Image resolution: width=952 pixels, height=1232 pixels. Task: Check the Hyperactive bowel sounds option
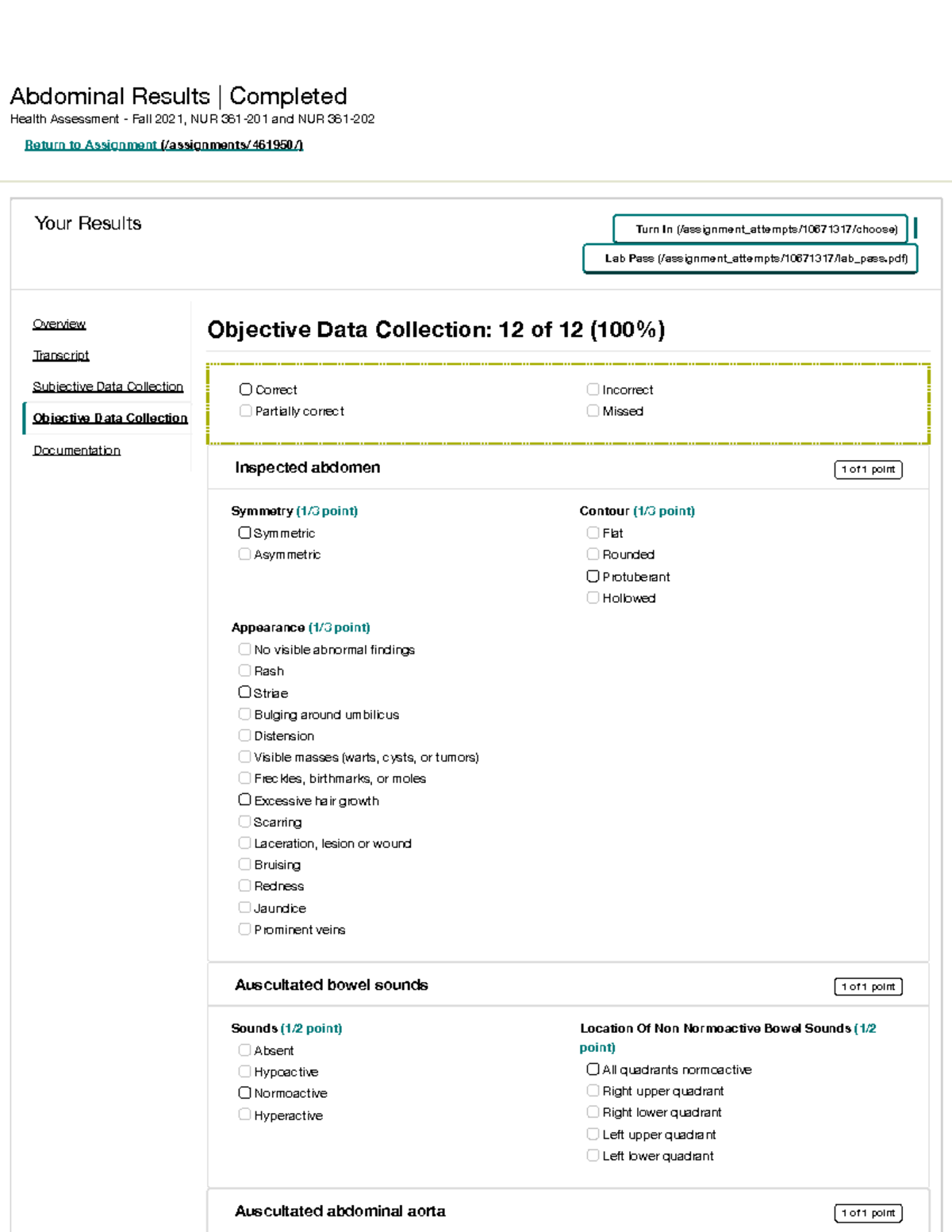(244, 1114)
